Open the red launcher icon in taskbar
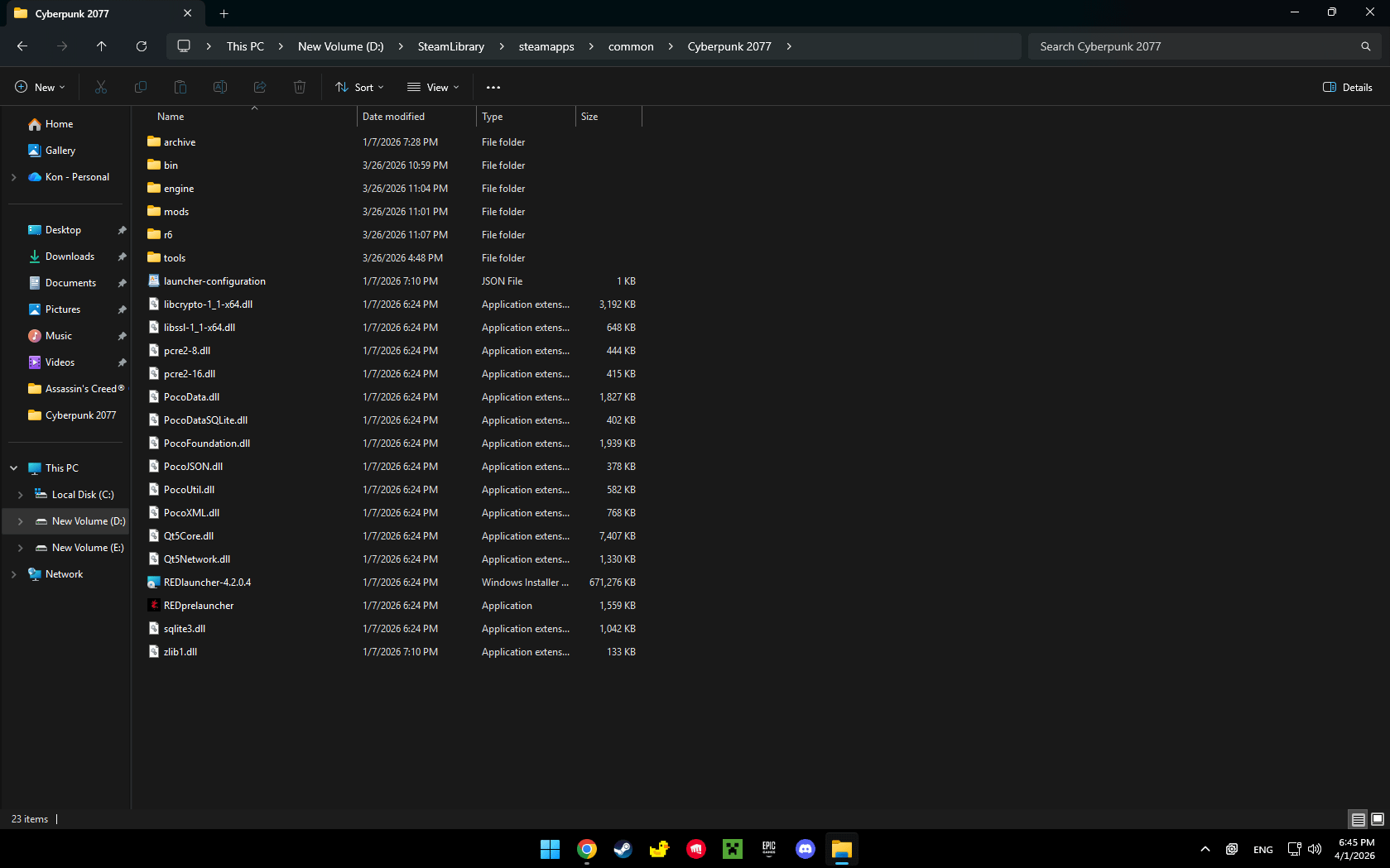 click(x=696, y=849)
